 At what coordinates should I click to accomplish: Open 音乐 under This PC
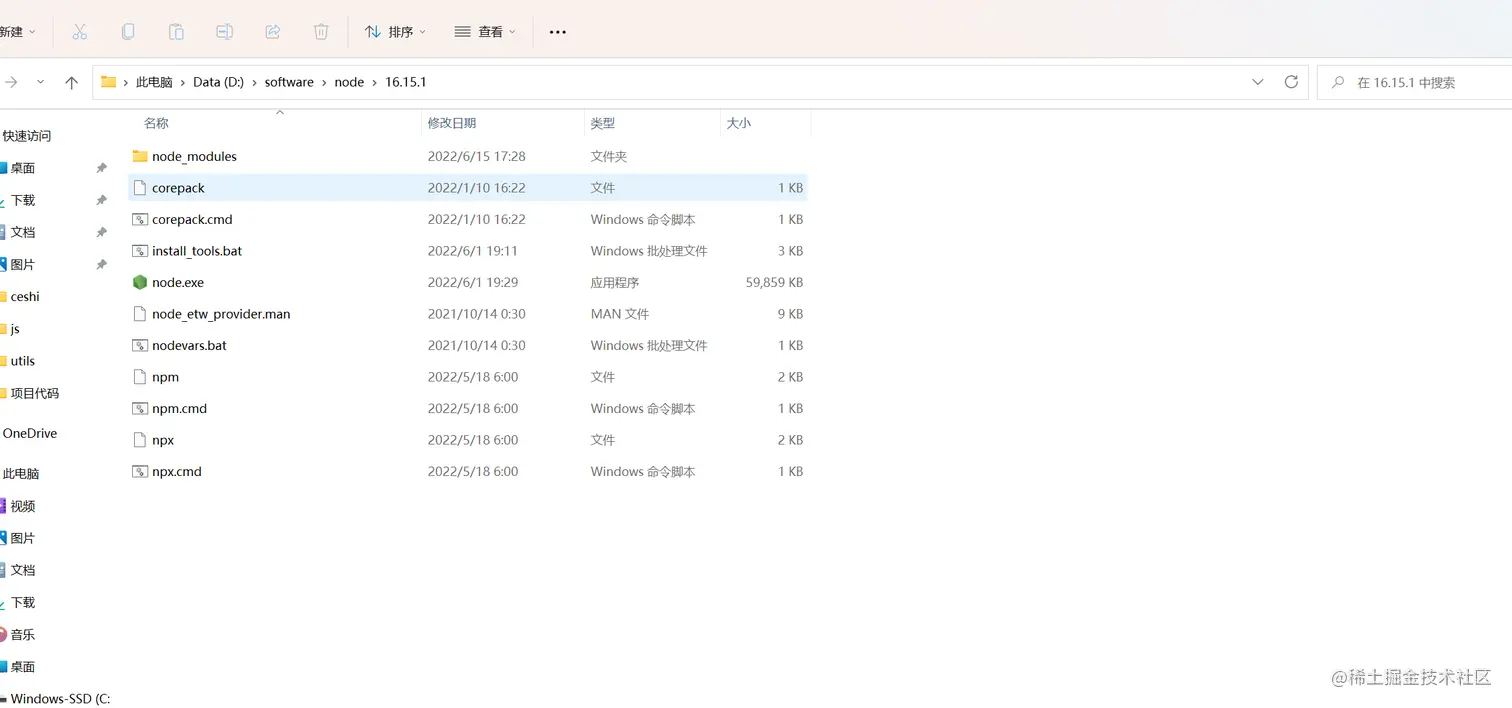[23, 634]
